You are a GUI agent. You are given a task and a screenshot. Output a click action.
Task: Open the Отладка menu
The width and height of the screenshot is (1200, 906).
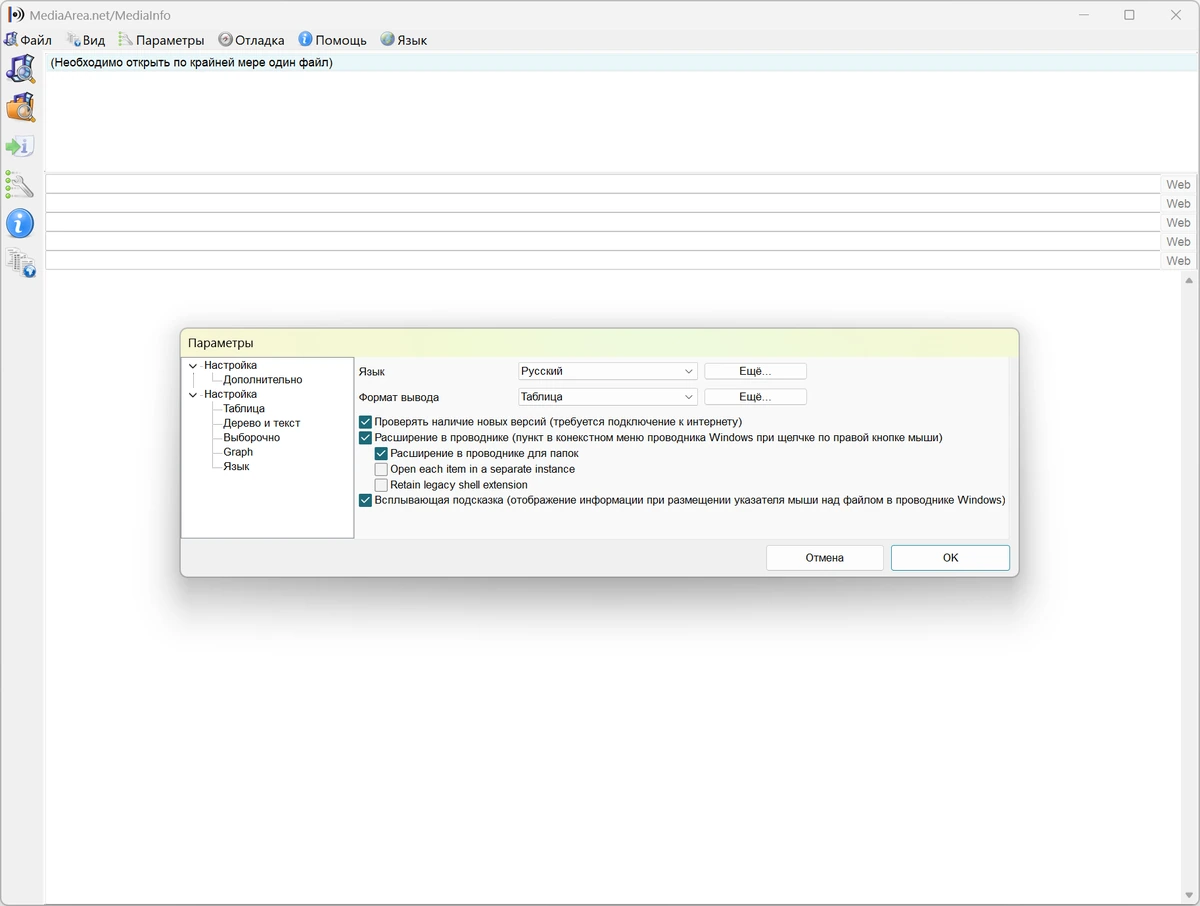tap(251, 40)
